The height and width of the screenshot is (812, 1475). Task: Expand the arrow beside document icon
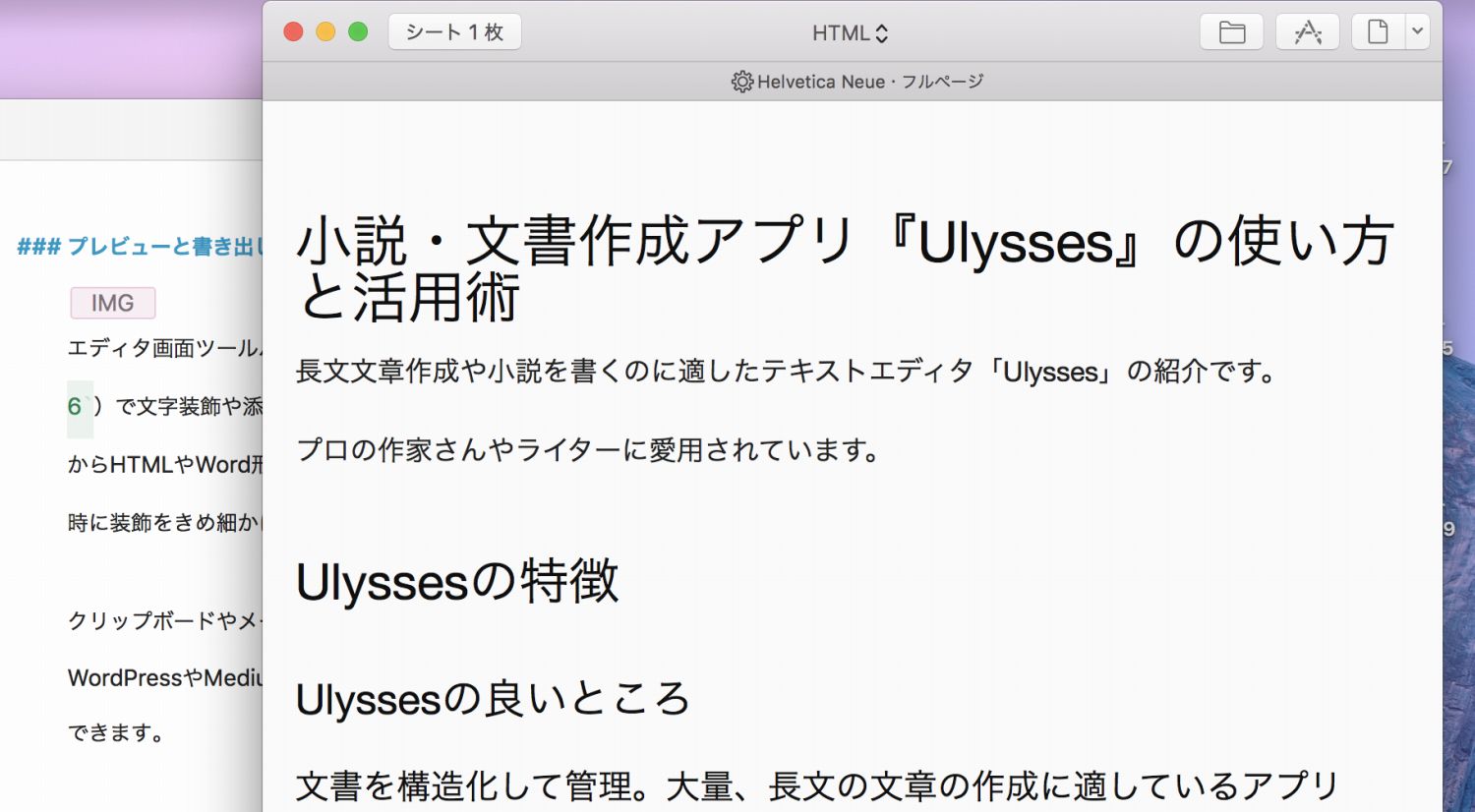point(1417,32)
